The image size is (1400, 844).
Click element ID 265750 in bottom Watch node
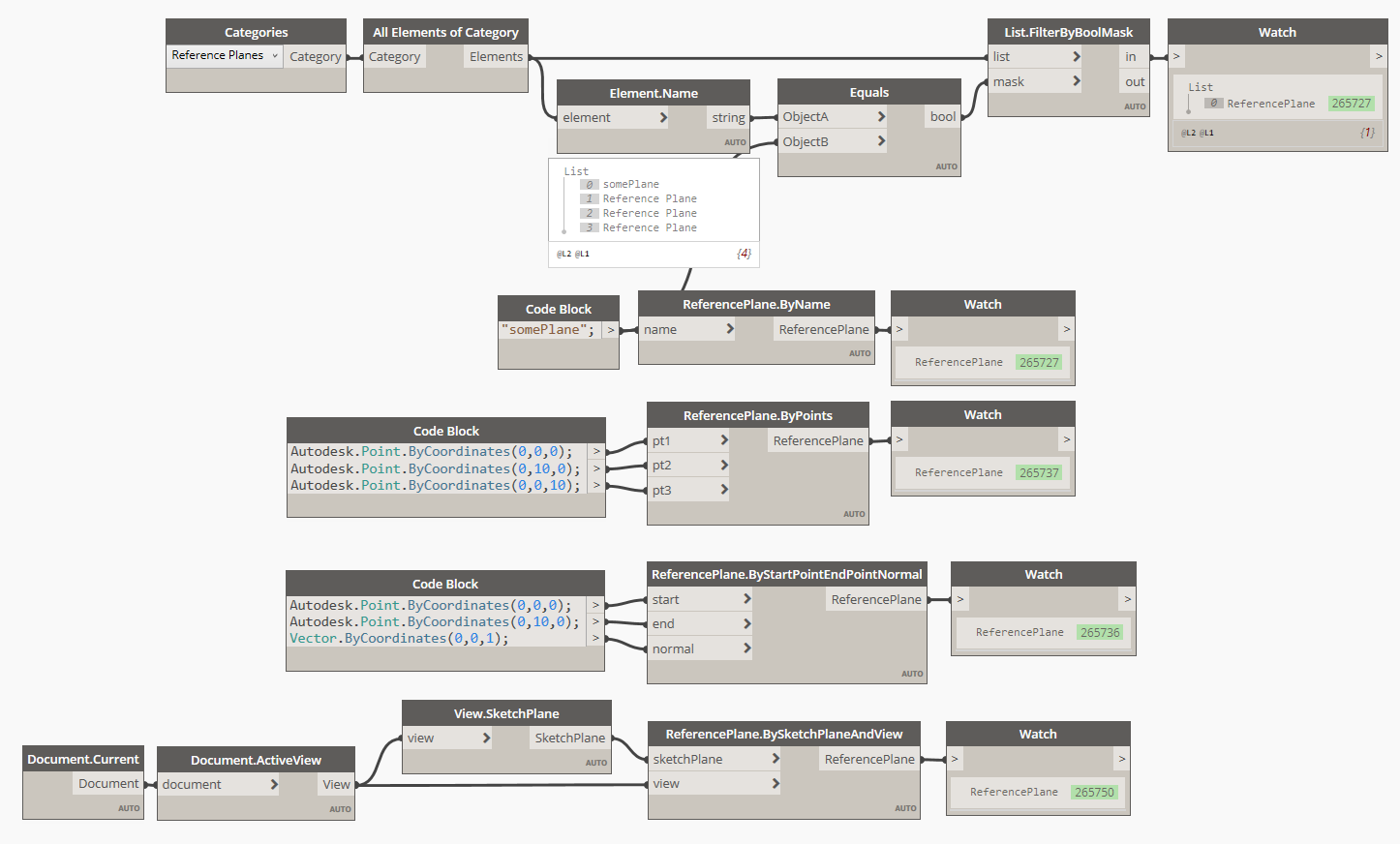[x=1094, y=791]
